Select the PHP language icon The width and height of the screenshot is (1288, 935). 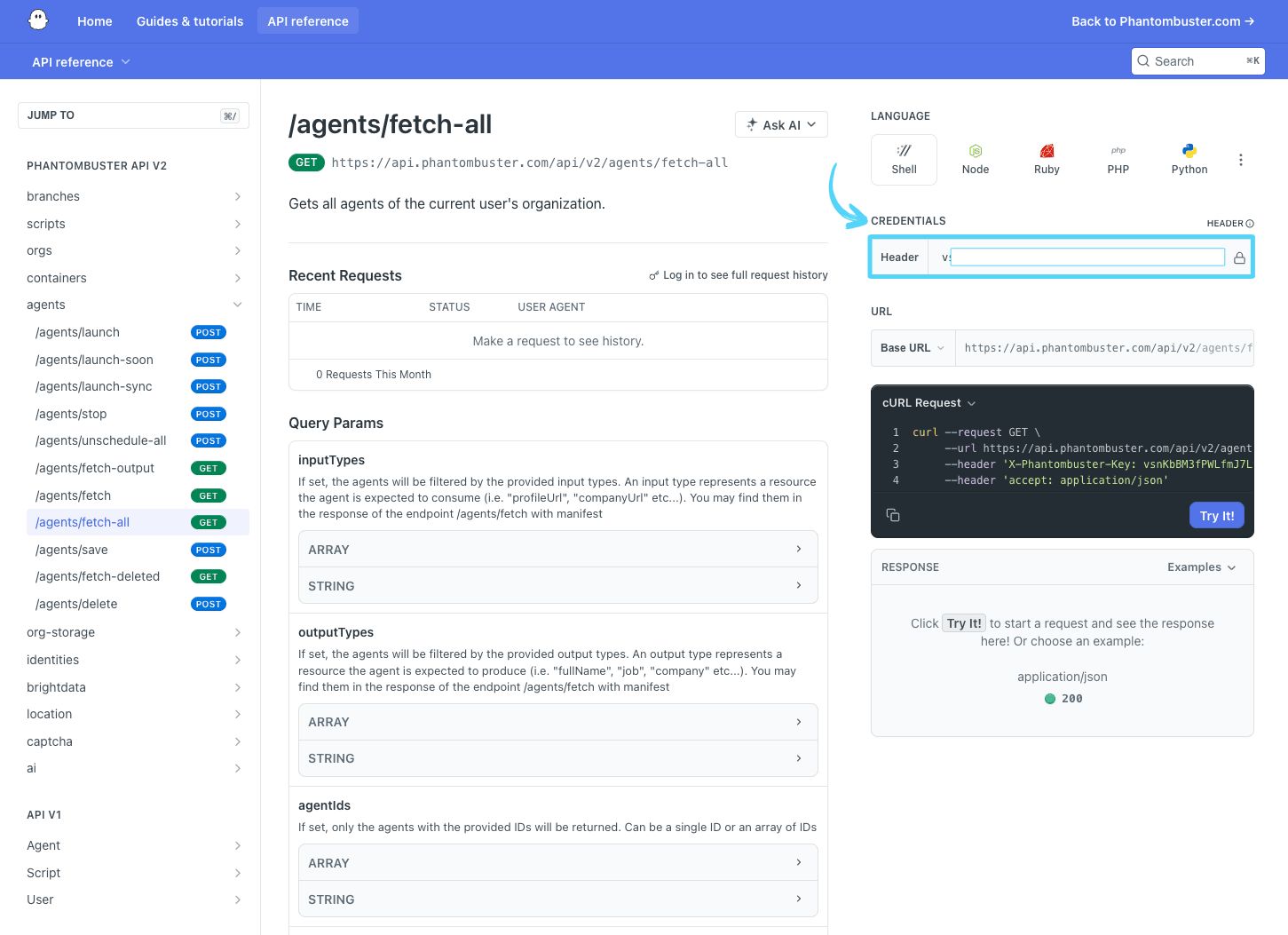tap(1118, 151)
